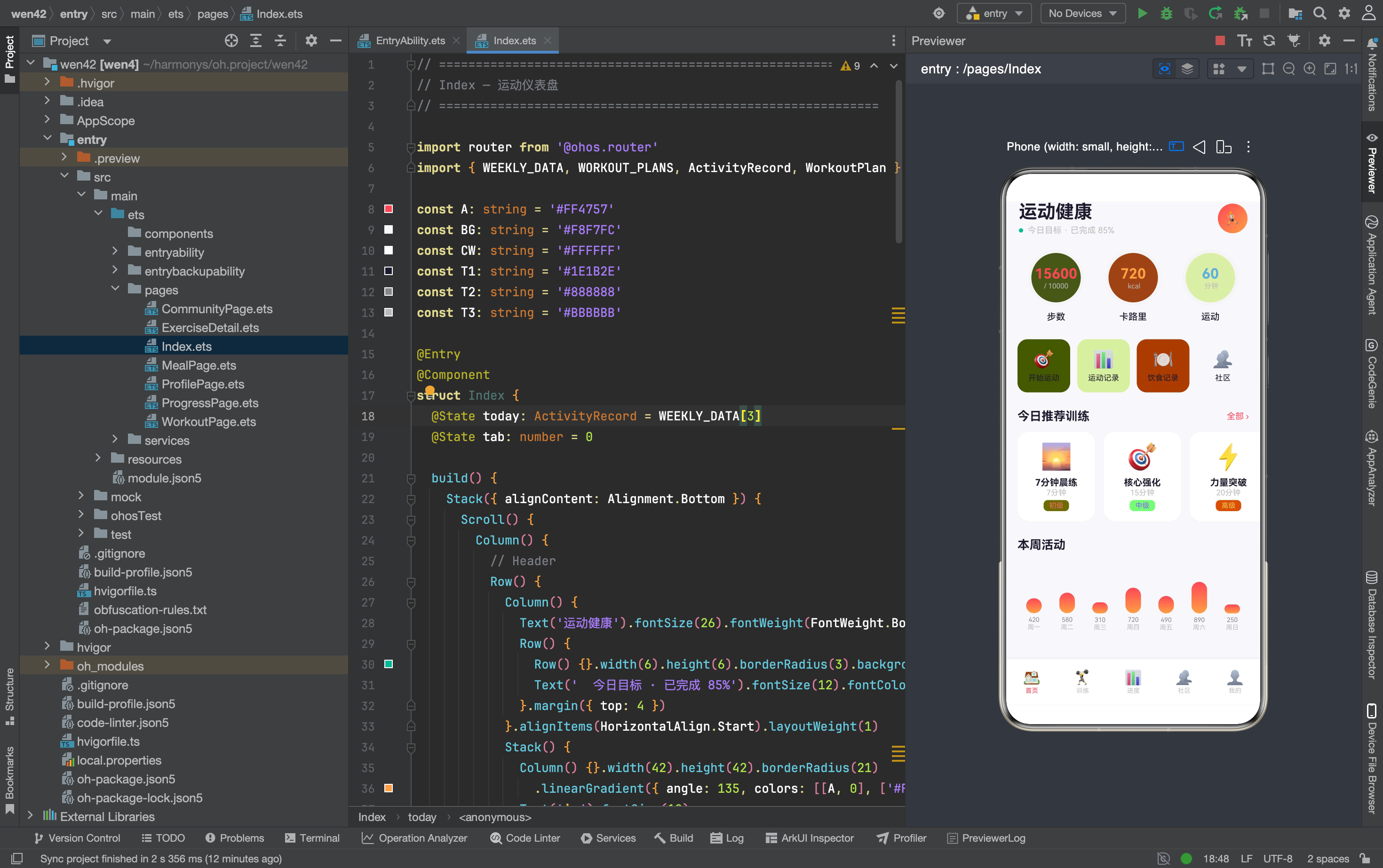
Task: Open the Code Linter tab
Action: (525, 837)
